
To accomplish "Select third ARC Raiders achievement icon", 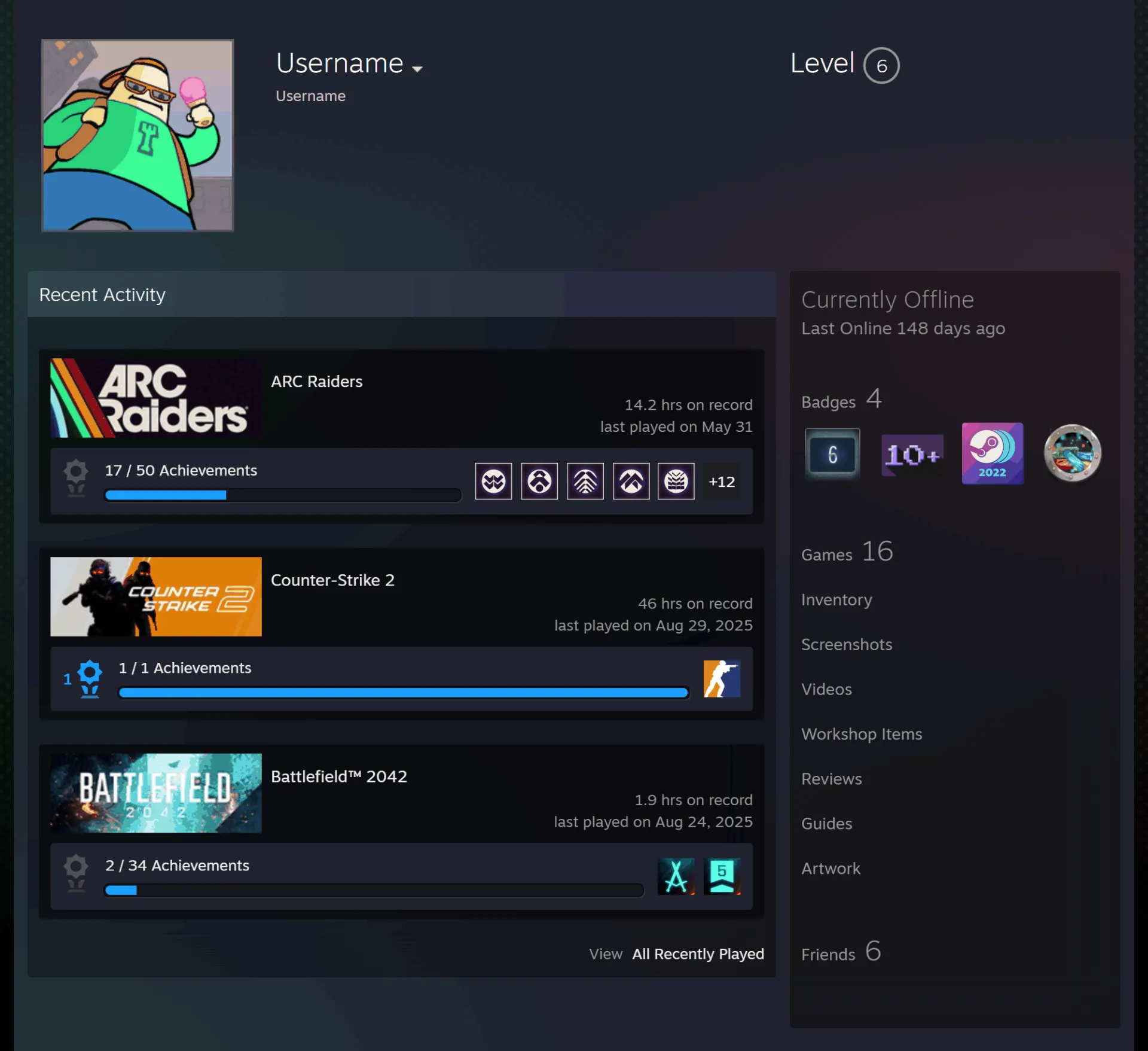I will pos(585,481).
